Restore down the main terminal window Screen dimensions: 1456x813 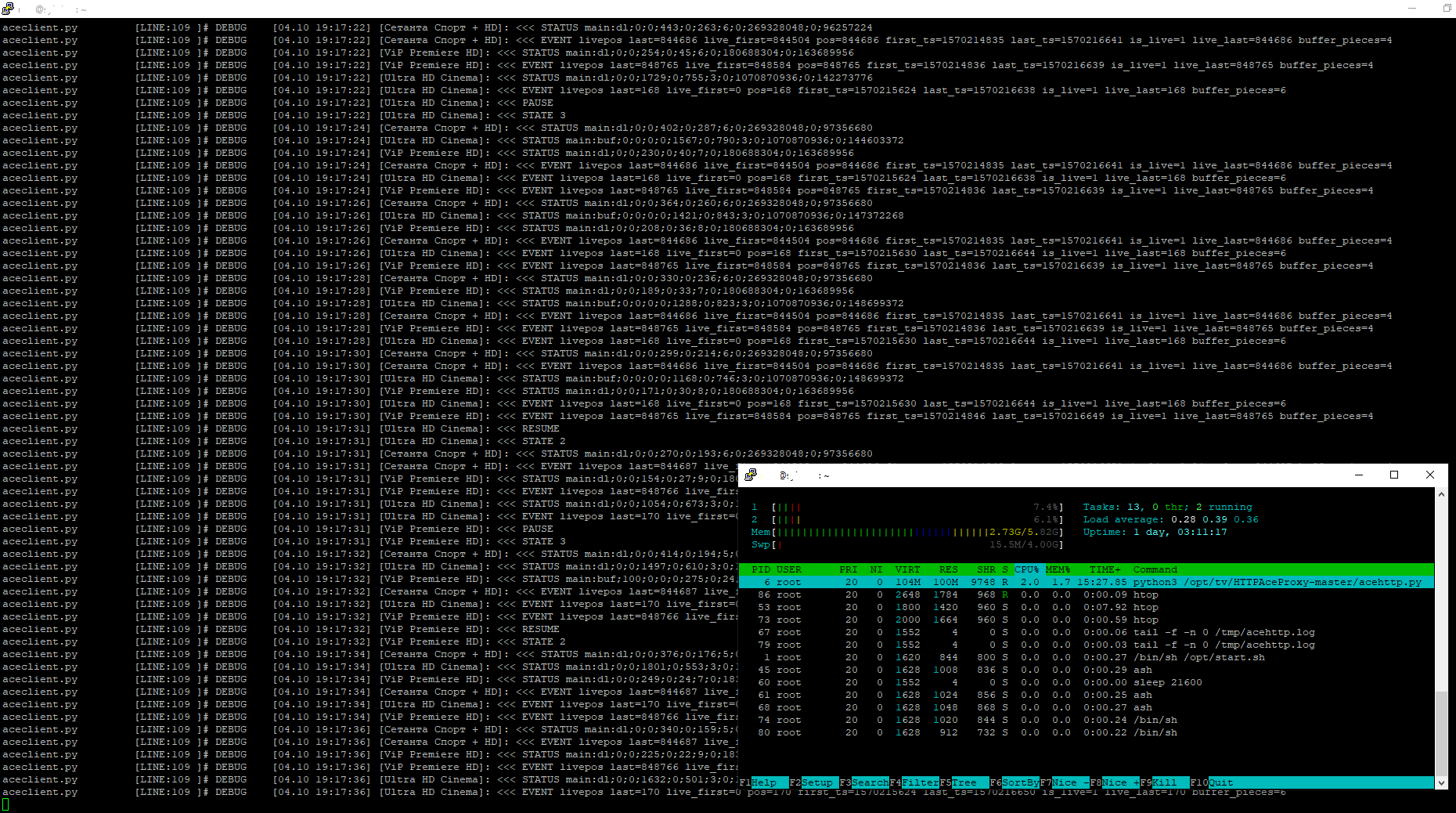tap(1447, 8)
